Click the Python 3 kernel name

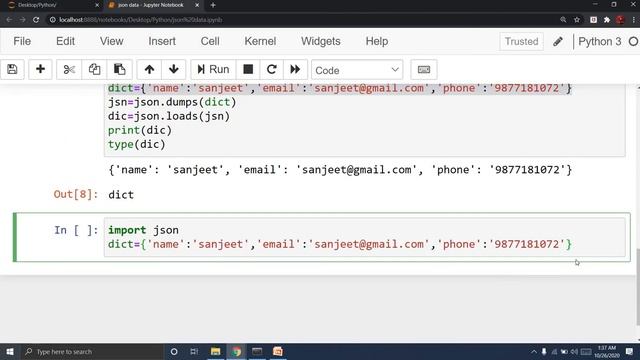click(x=600, y=41)
